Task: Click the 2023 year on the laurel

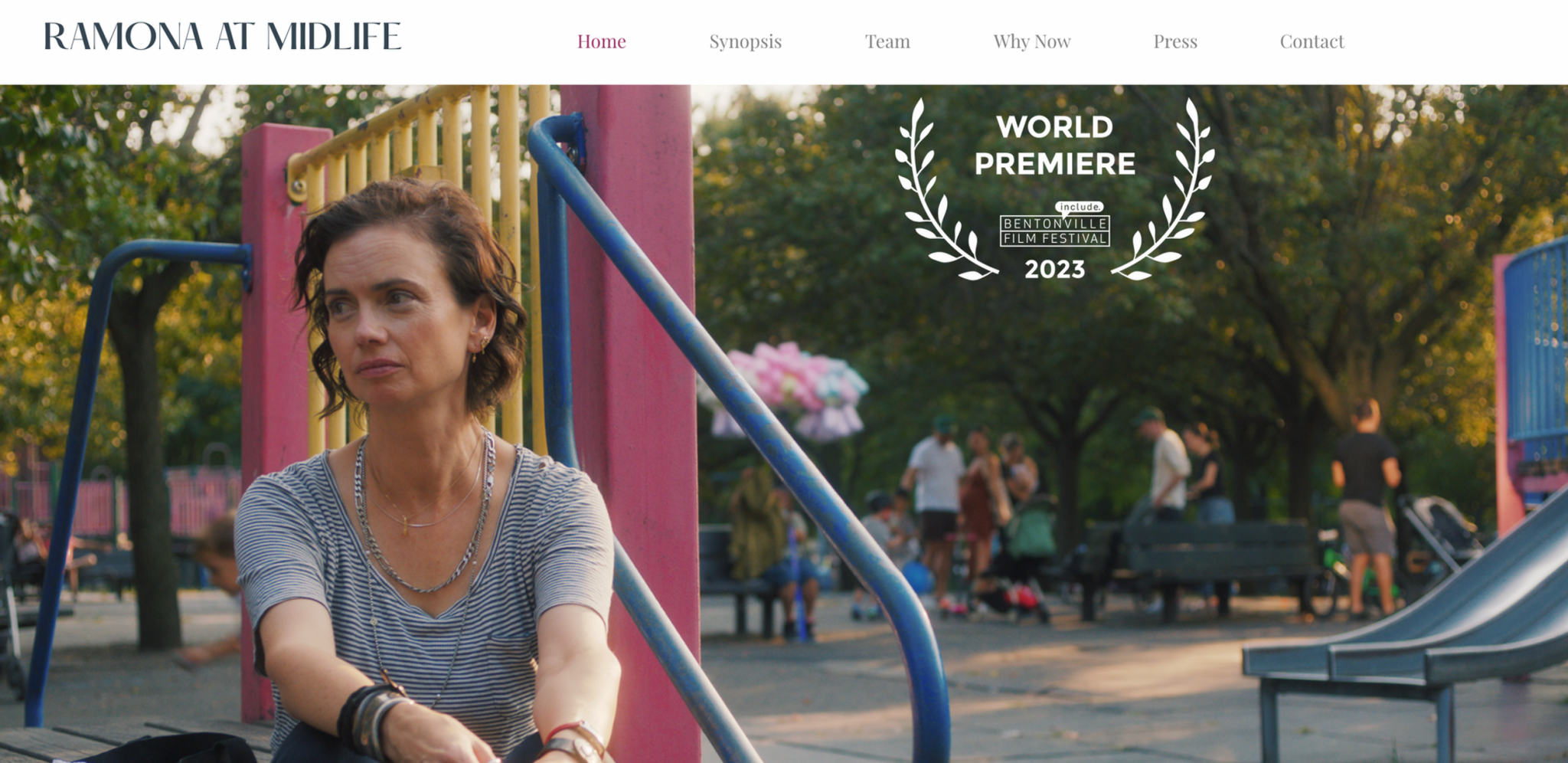Action: click(x=1054, y=270)
